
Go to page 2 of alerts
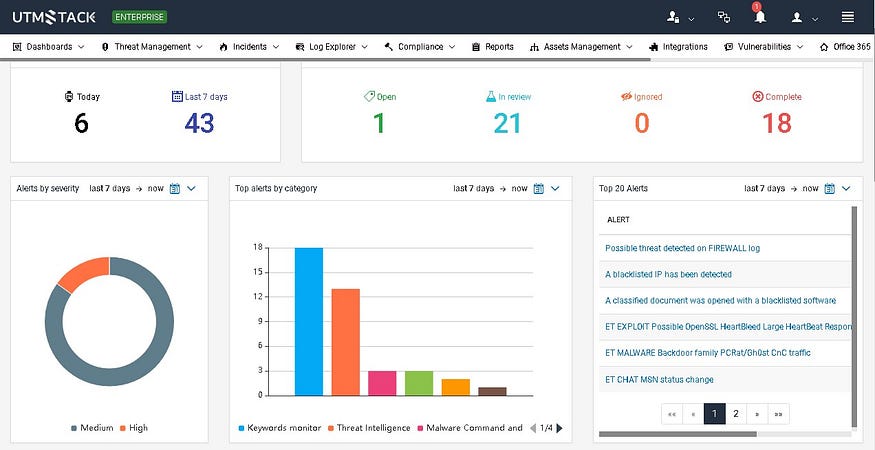[x=736, y=414]
